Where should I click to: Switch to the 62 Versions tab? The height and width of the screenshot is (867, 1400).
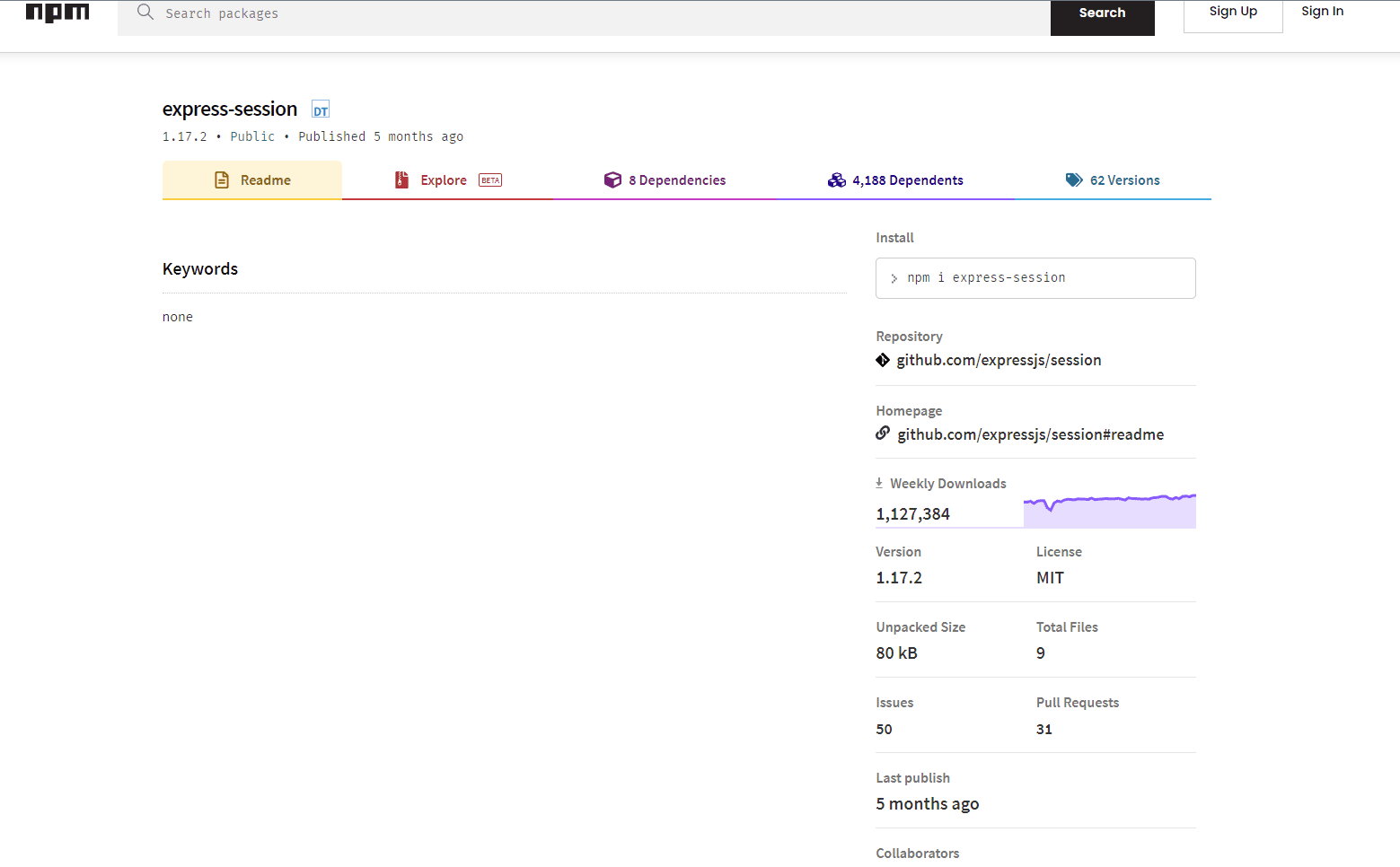click(x=1124, y=180)
